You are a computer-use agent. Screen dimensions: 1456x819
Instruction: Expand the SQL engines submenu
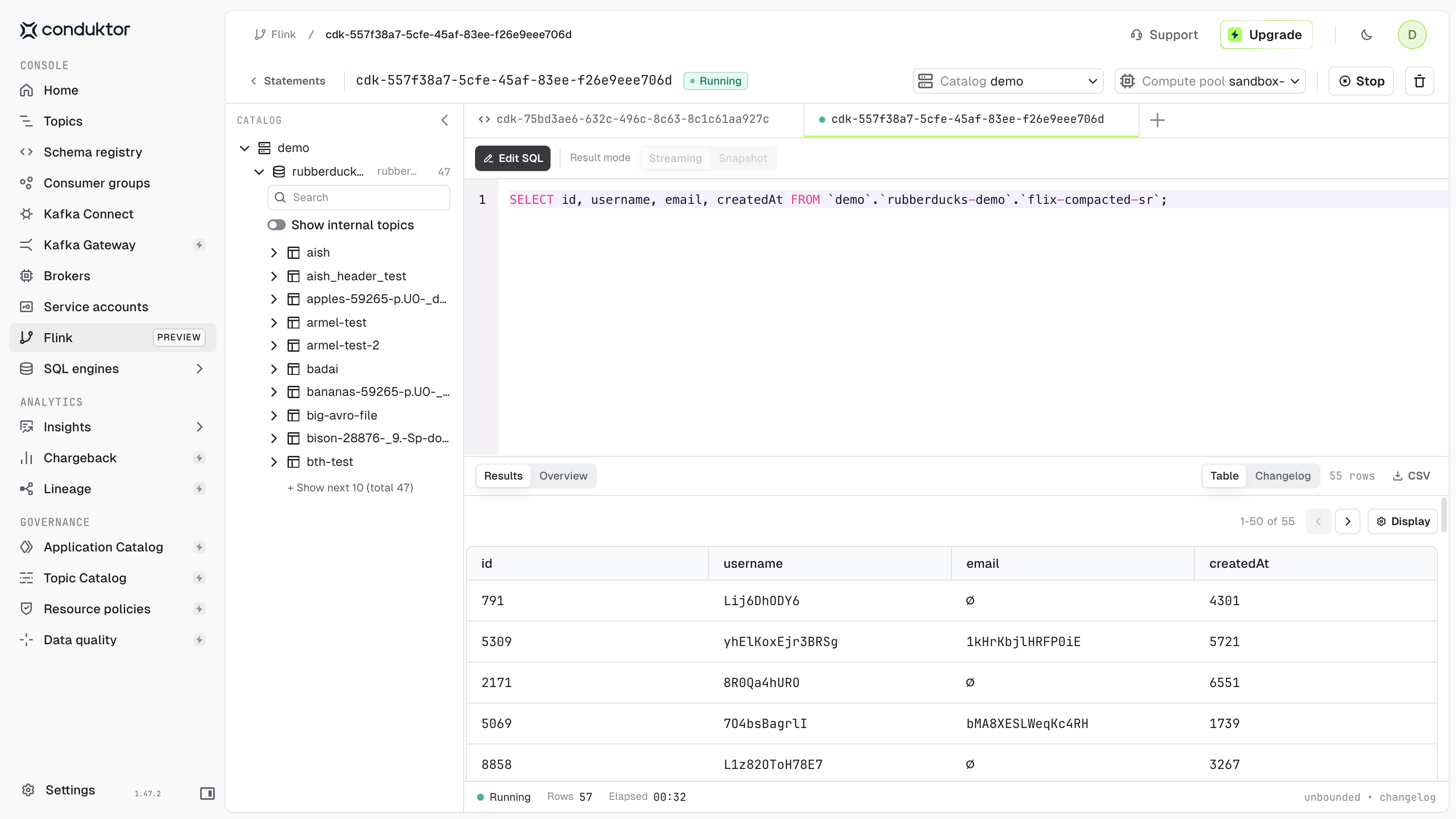coord(199,369)
